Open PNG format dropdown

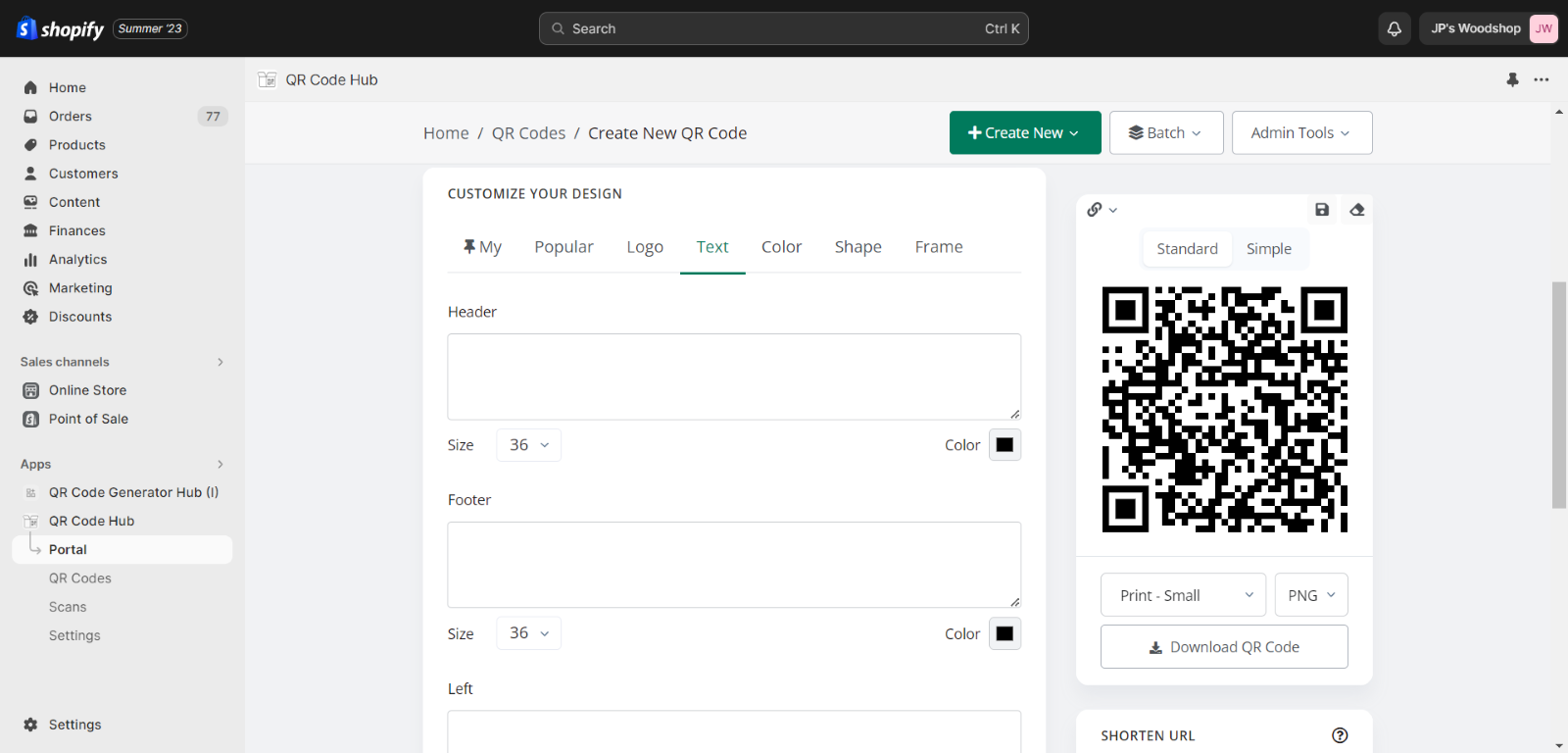[x=1311, y=595]
